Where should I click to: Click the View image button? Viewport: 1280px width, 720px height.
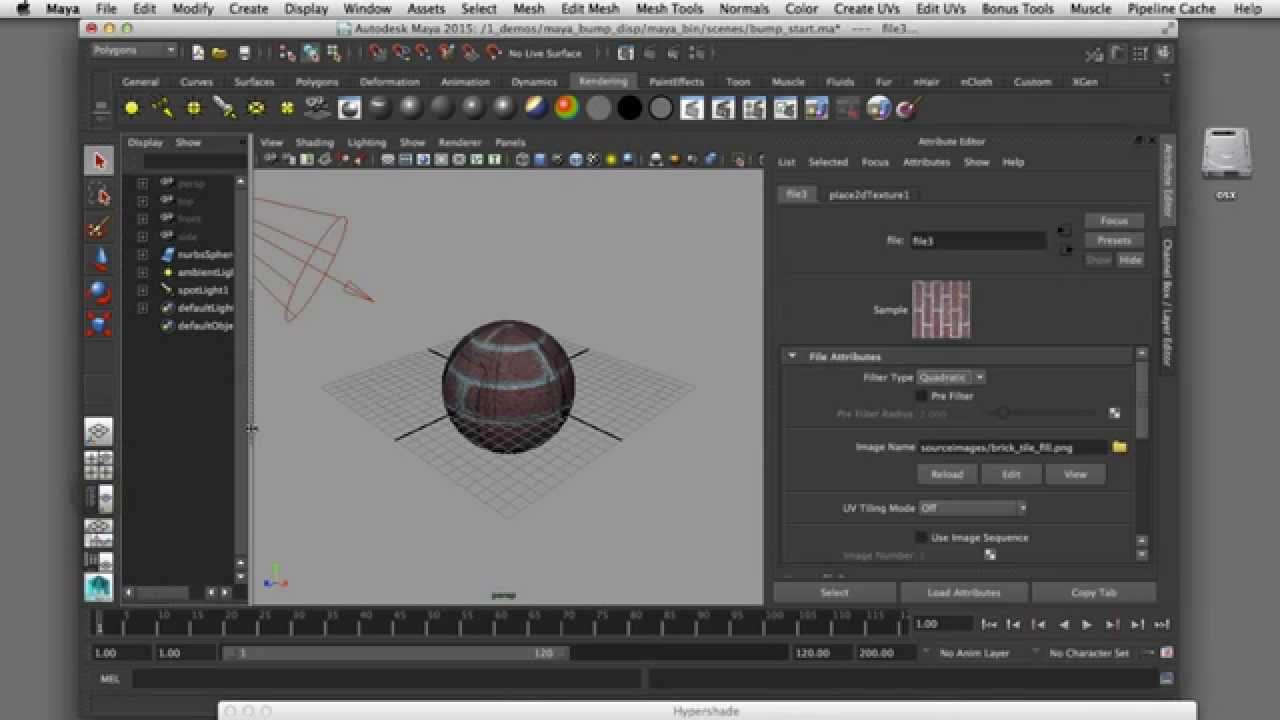pyautogui.click(x=1075, y=474)
